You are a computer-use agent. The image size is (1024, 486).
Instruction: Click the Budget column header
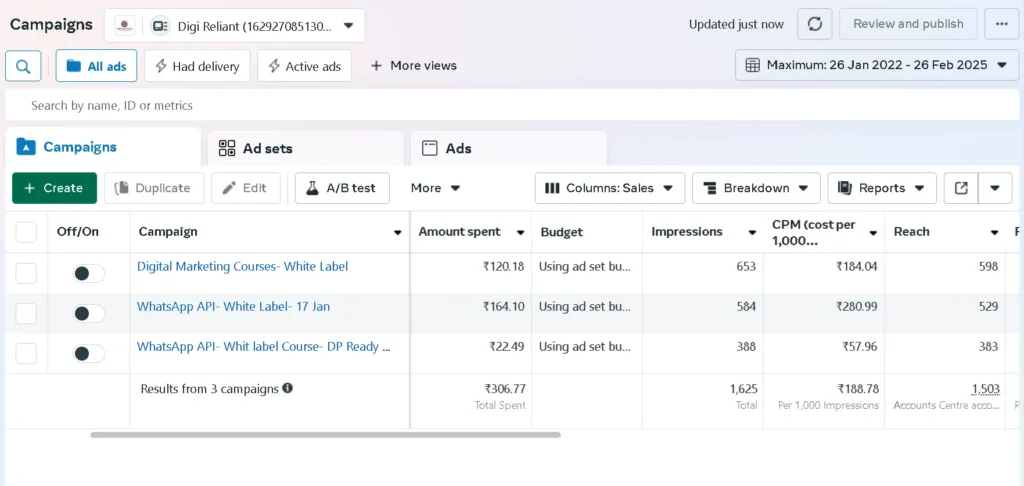coord(562,232)
